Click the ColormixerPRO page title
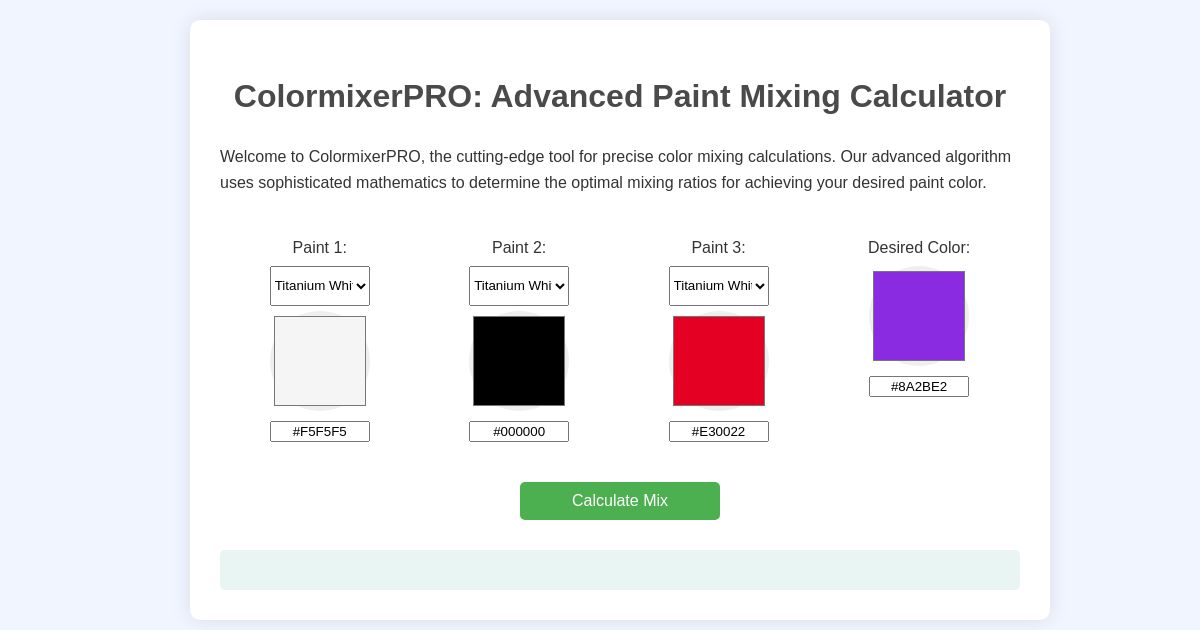This screenshot has width=1200, height=630. (x=620, y=96)
